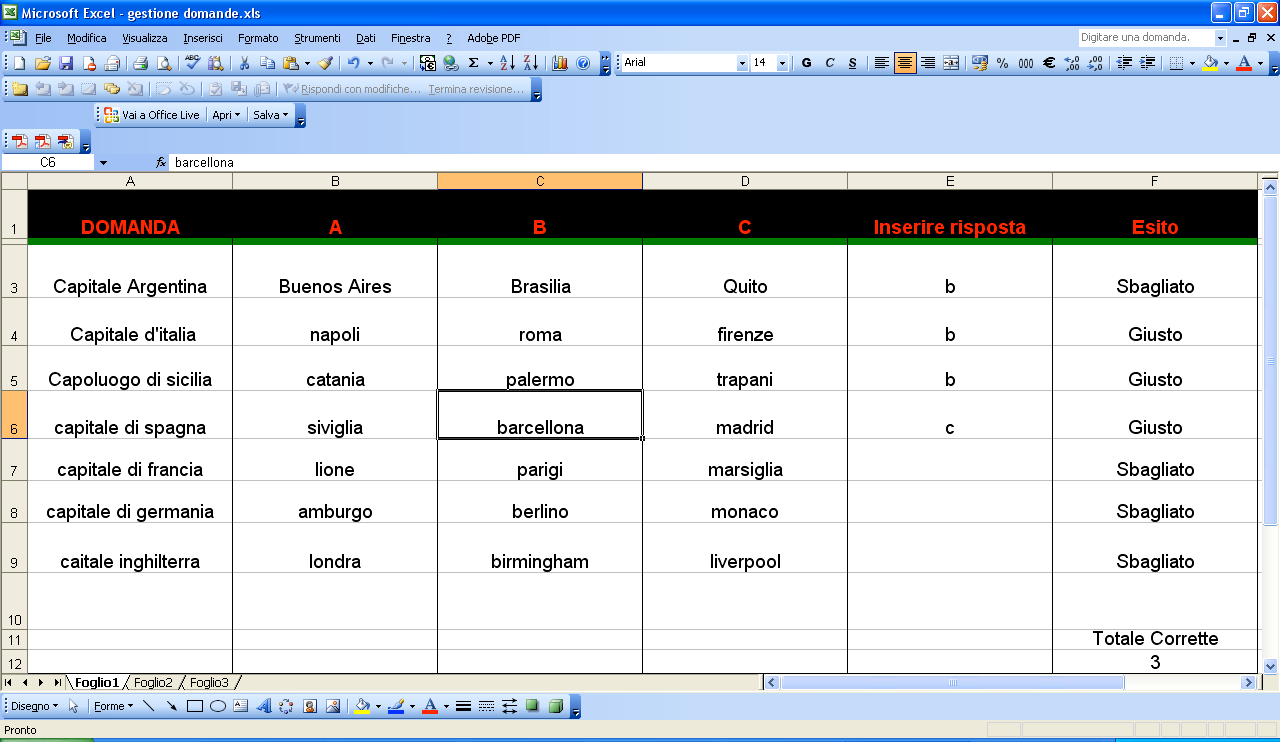Click the toolbar fill color bucket
Image resolution: width=1280 pixels, height=742 pixels.
pos(1210,63)
